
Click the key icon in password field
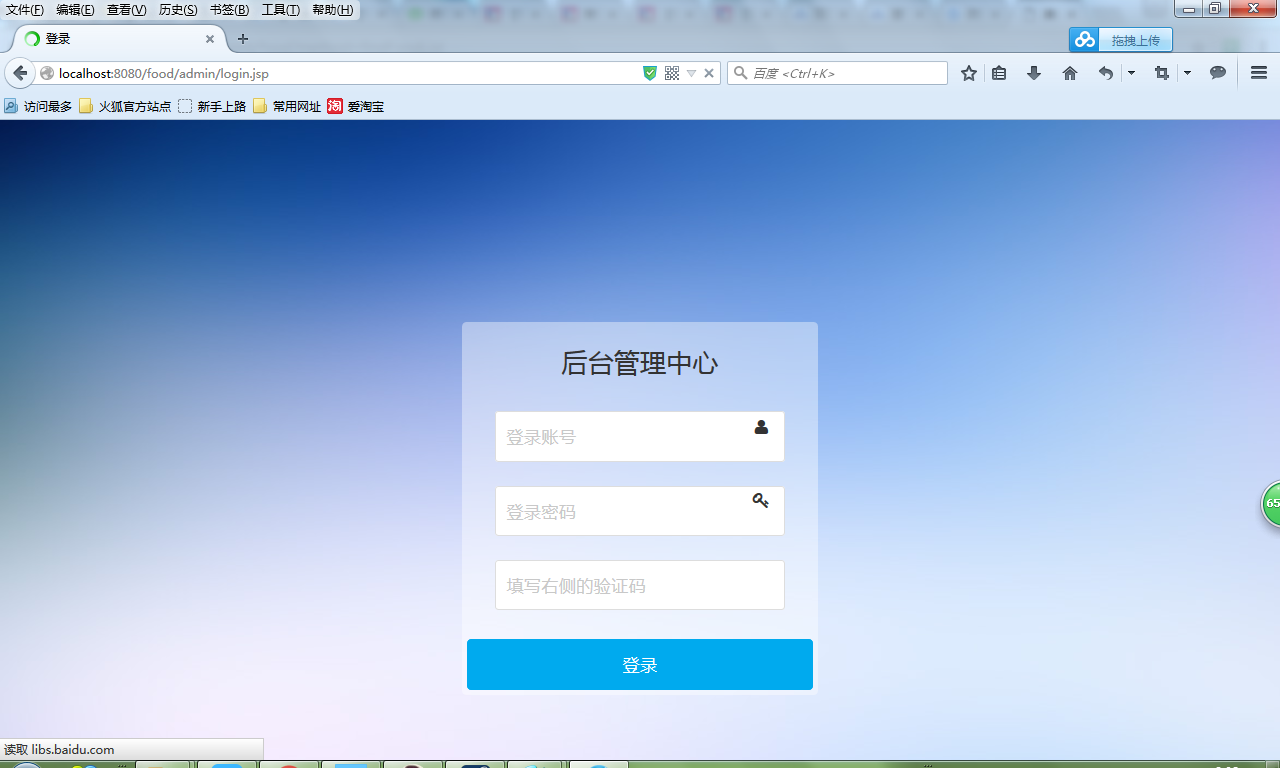click(x=761, y=501)
